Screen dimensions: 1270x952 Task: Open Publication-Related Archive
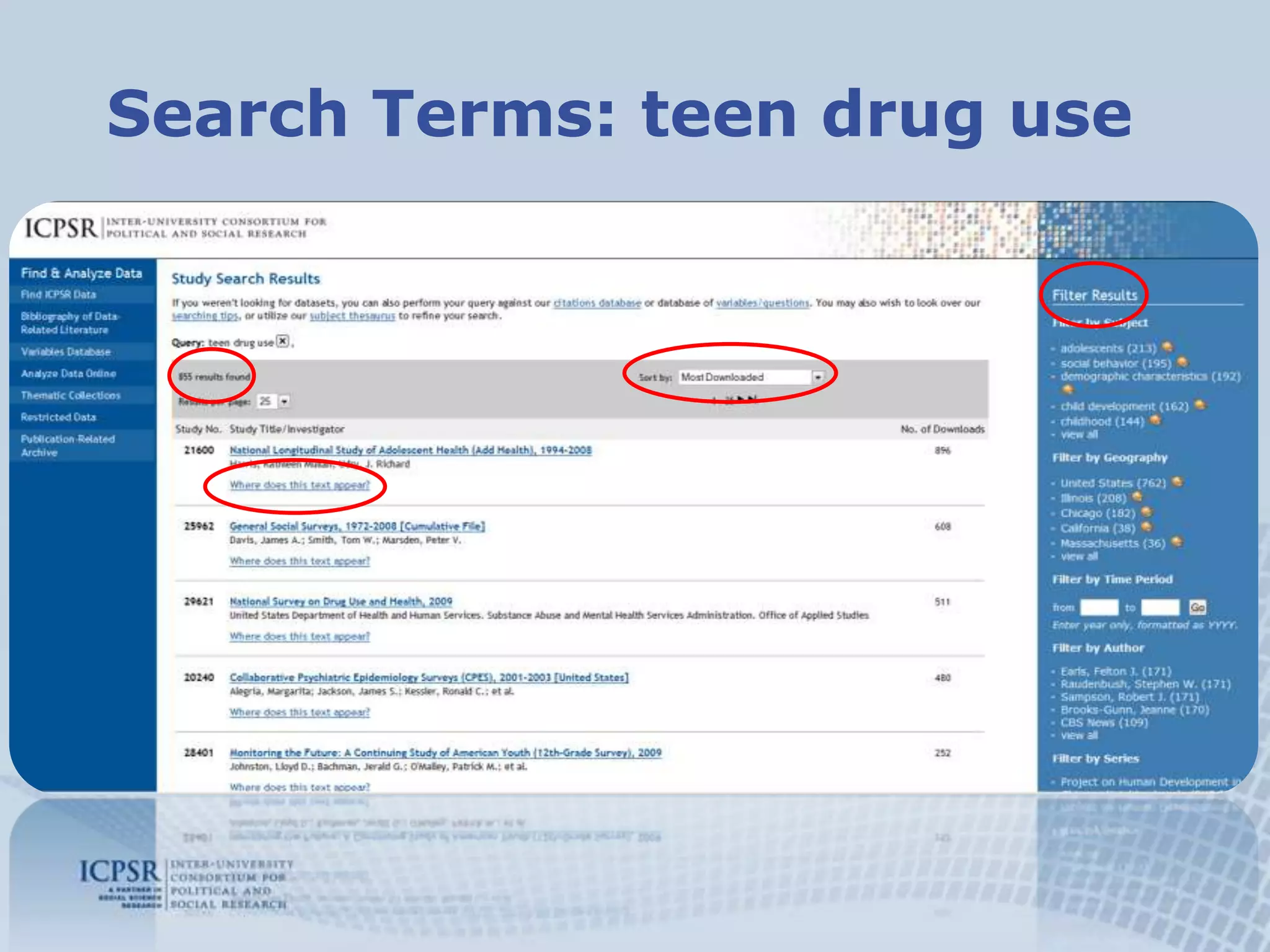coord(68,446)
